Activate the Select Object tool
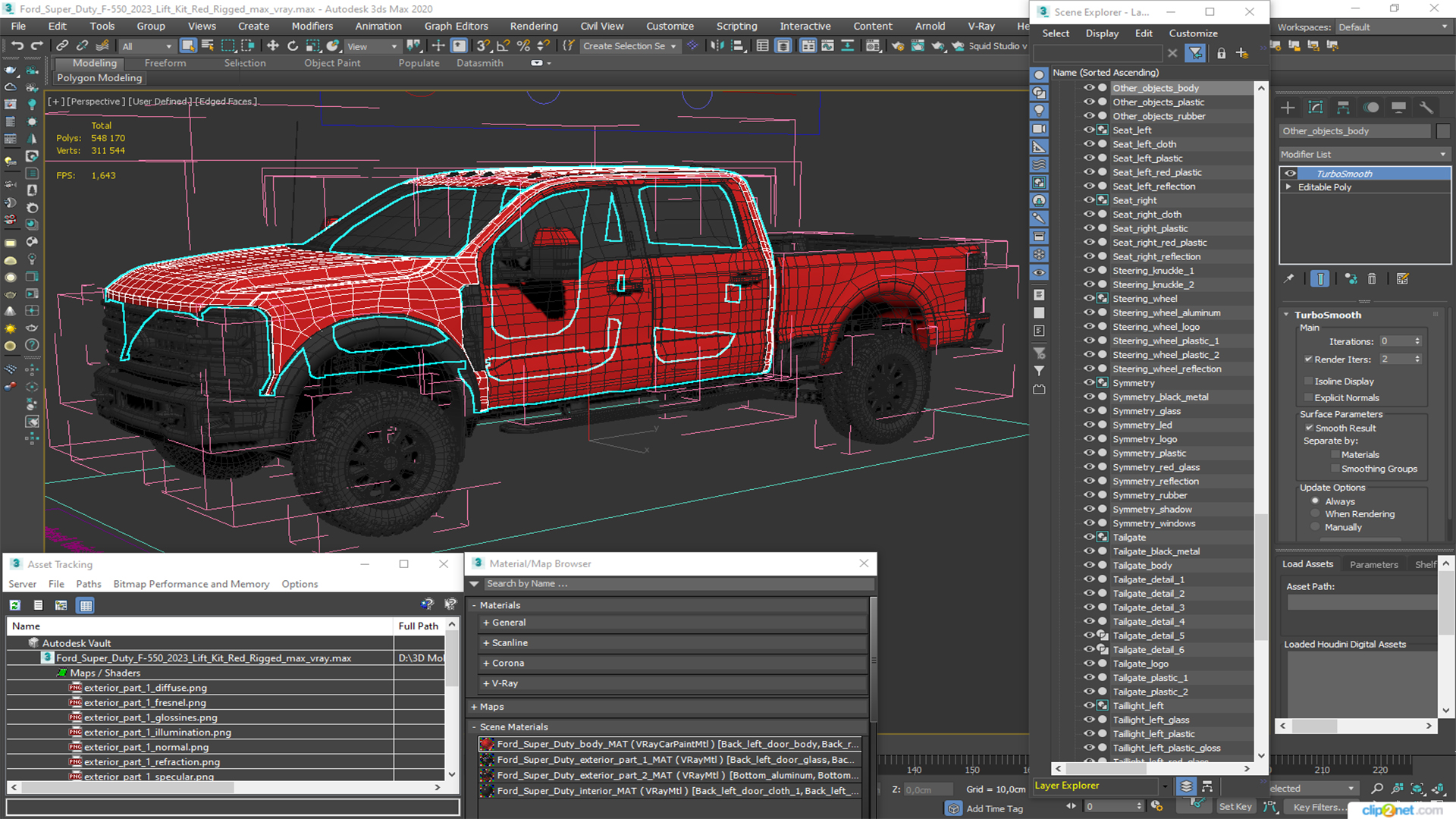 tap(188, 46)
